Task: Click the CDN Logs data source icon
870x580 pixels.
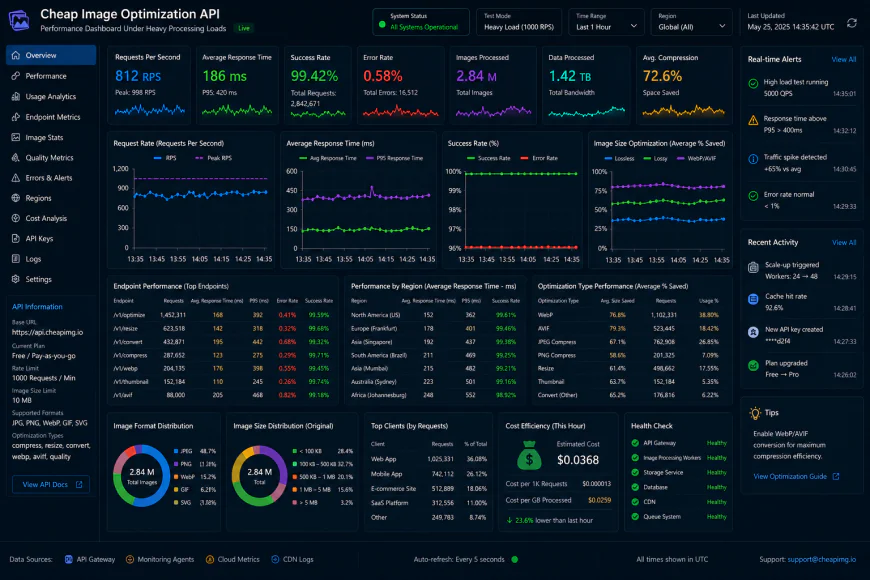Action: [275, 559]
